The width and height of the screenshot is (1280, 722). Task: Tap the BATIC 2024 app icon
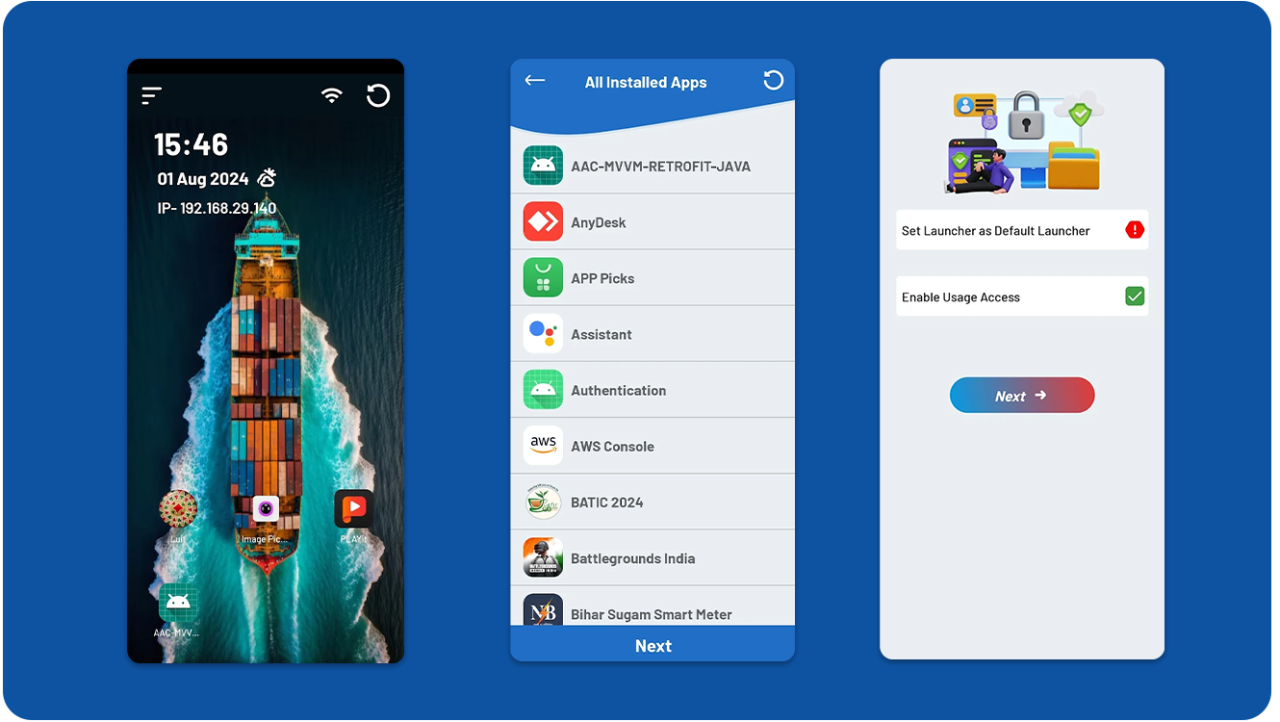(542, 501)
